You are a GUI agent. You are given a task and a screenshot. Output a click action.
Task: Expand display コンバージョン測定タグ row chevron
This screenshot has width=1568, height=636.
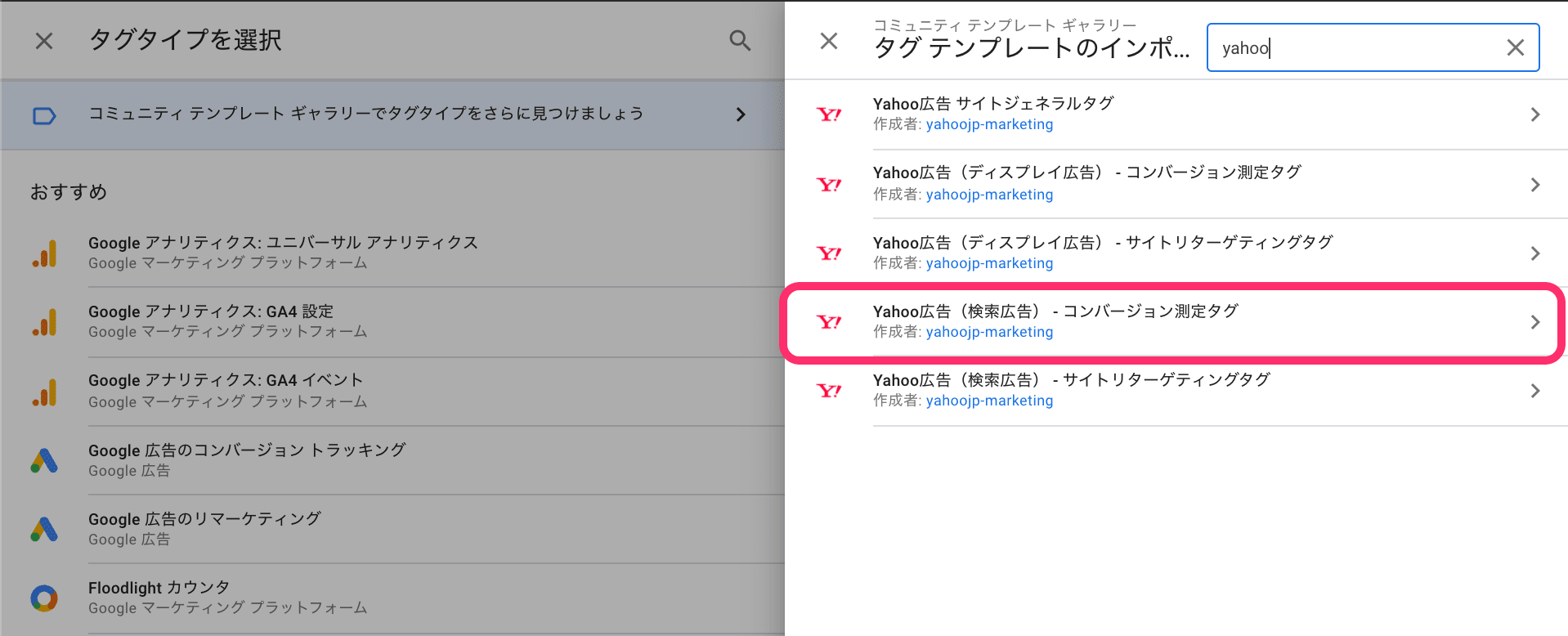(1535, 185)
